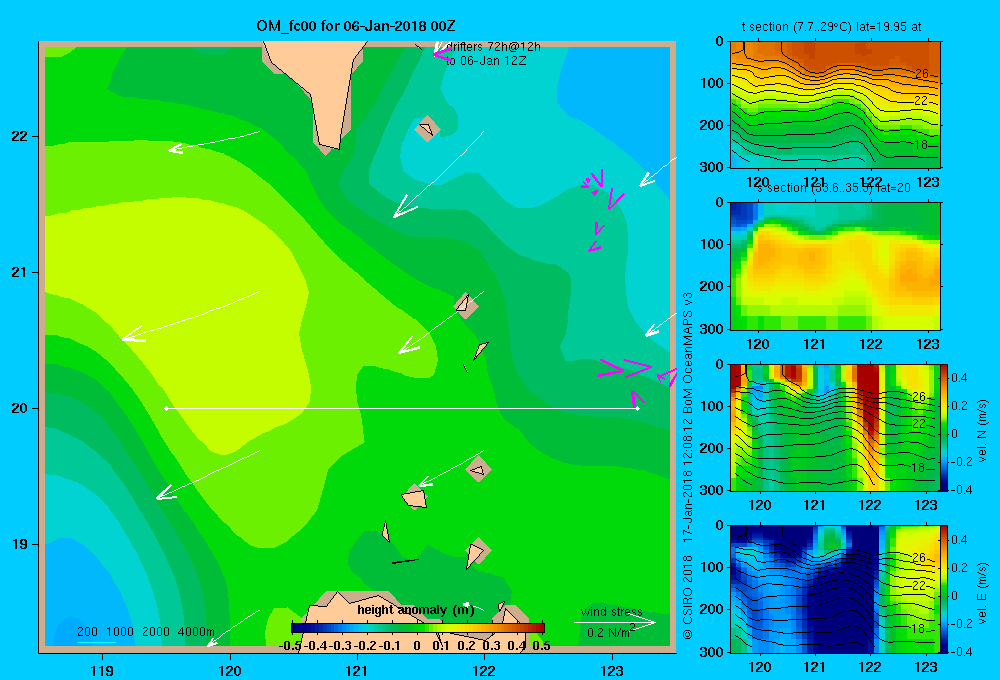The width and height of the screenshot is (1000, 680).
Task: Click the '2000' depth contour legend value
Action: click(x=156, y=632)
